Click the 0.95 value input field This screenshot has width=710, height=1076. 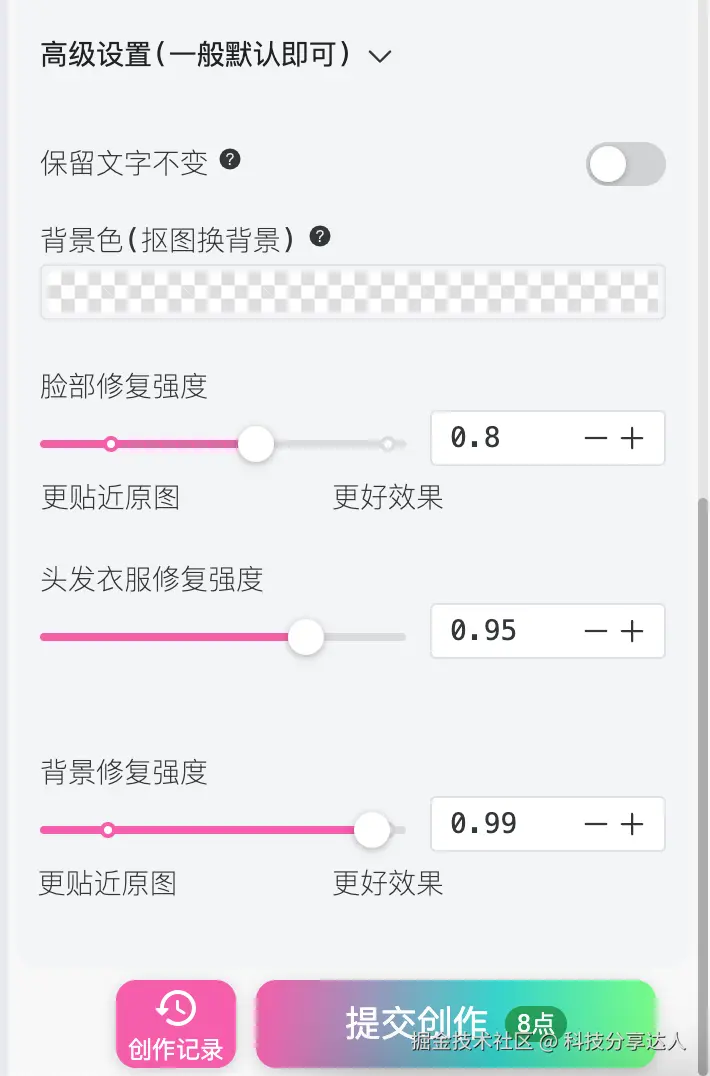click(480, 631)
